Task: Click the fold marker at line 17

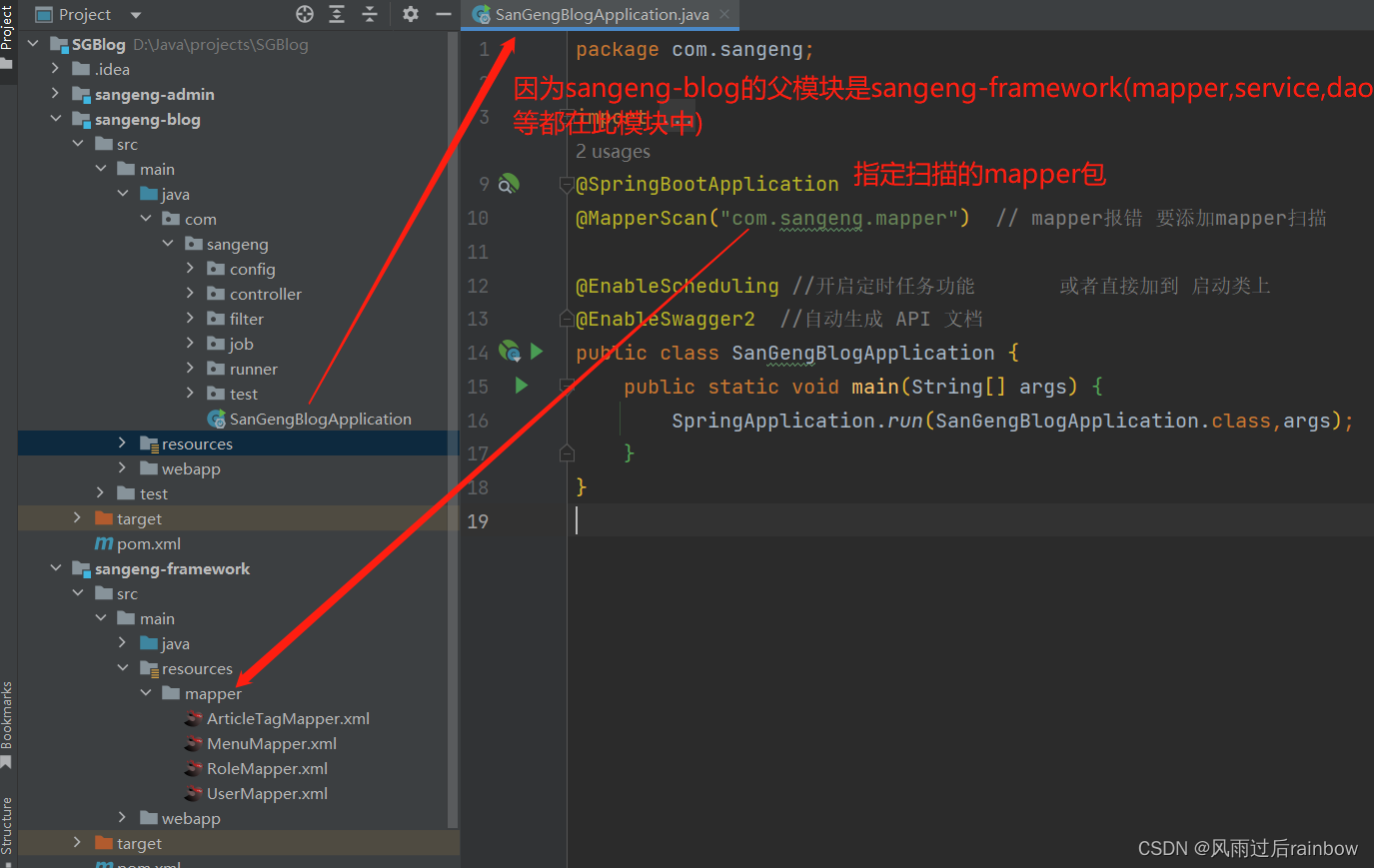Action: pyautogui.click(x=567, y=453)
